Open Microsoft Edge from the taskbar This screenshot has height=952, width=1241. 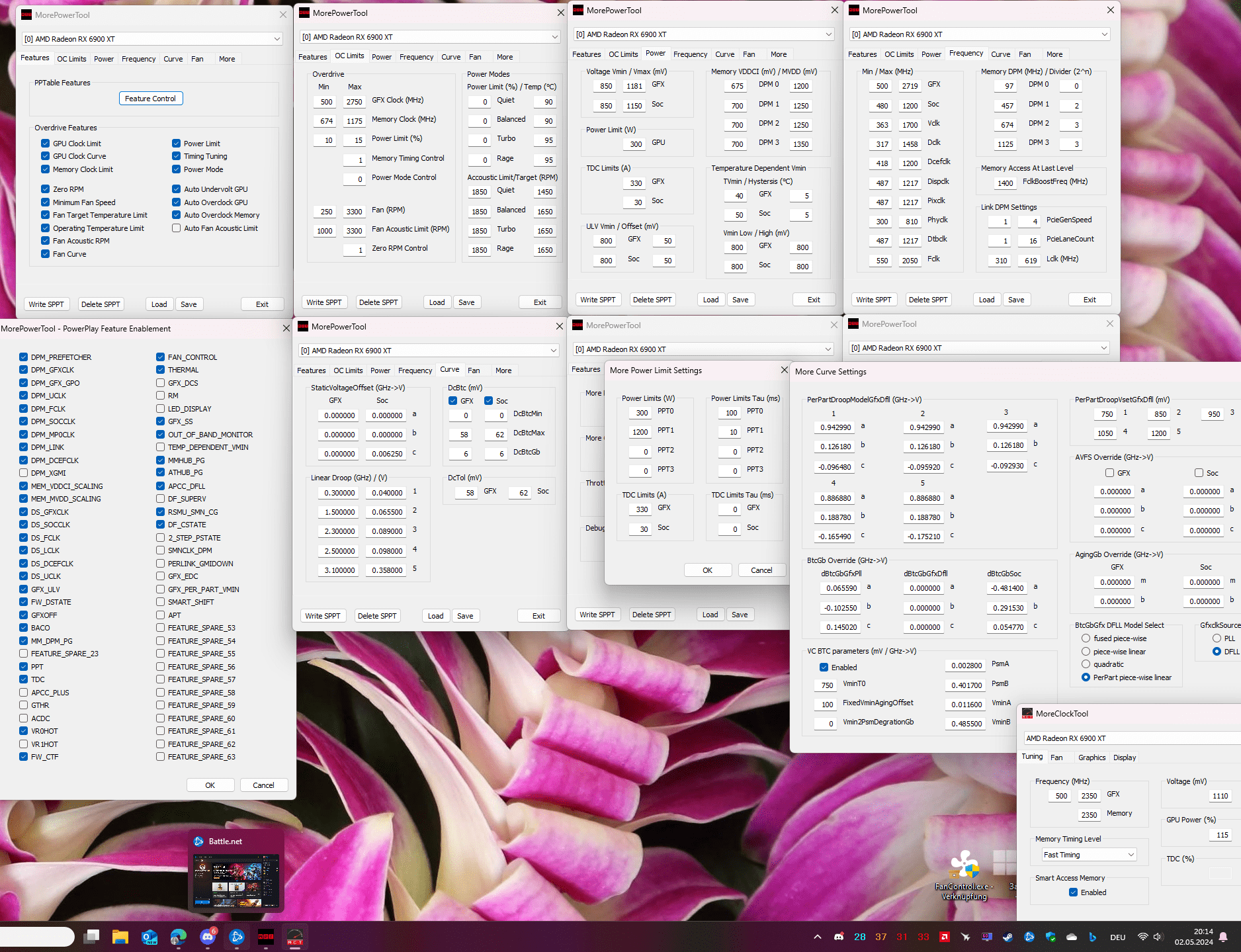[179, 937]
